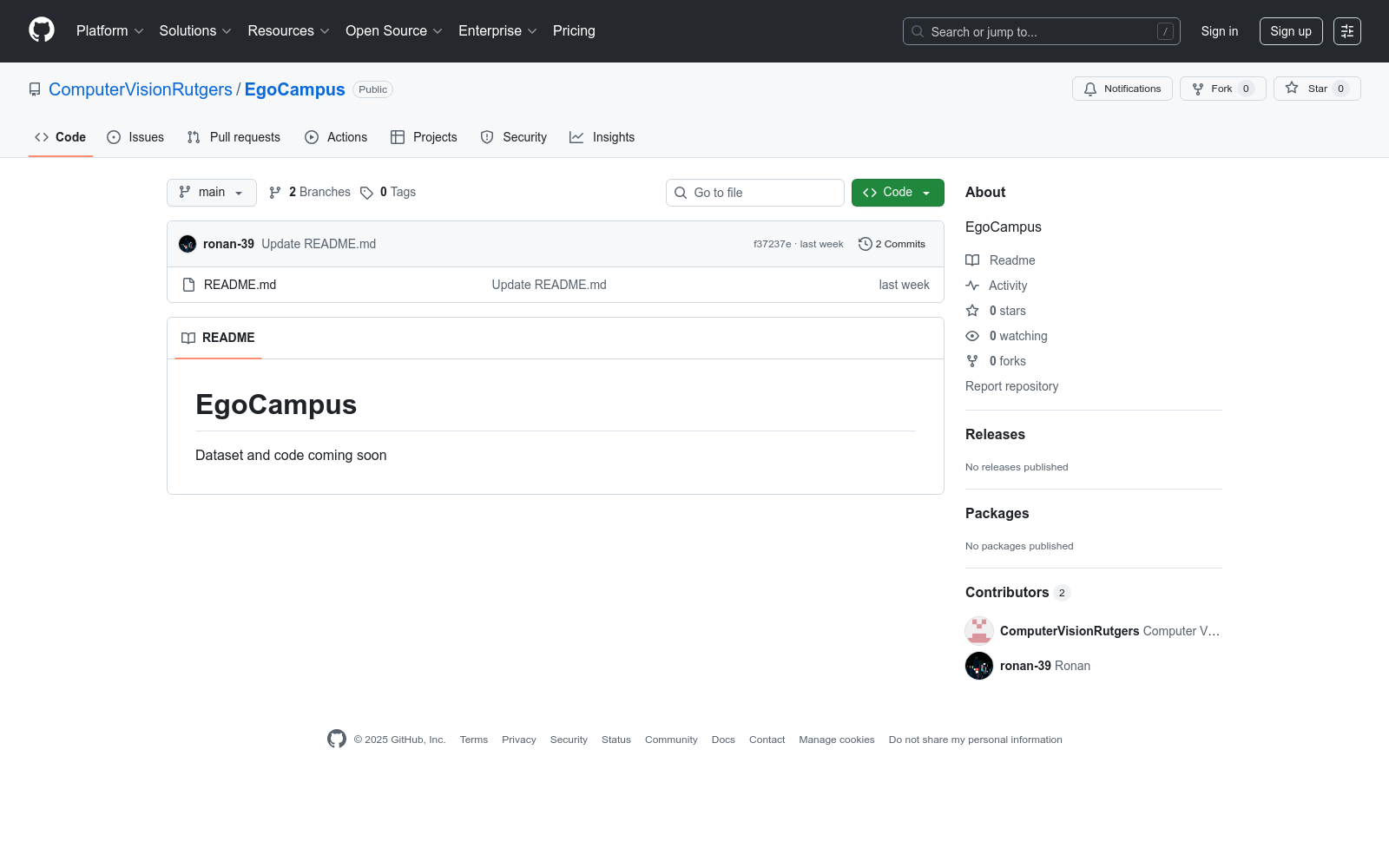The width and height of the screenshot is (1389, 868).
Task: Go to the Pricing page
Action: [x=574, y=31]
